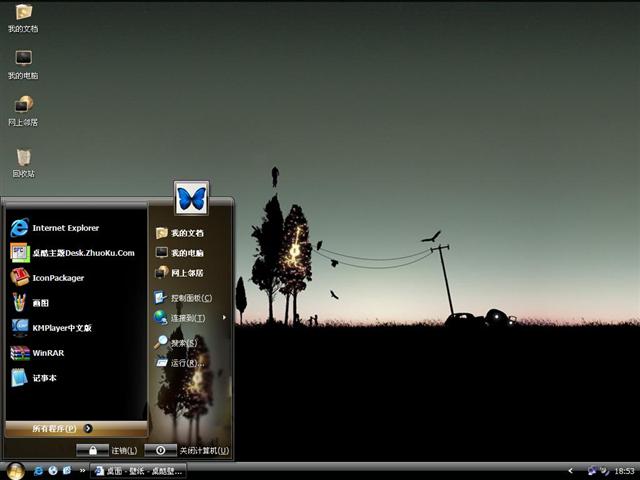Launch IconPackager from the Start menu

point(57,278)
